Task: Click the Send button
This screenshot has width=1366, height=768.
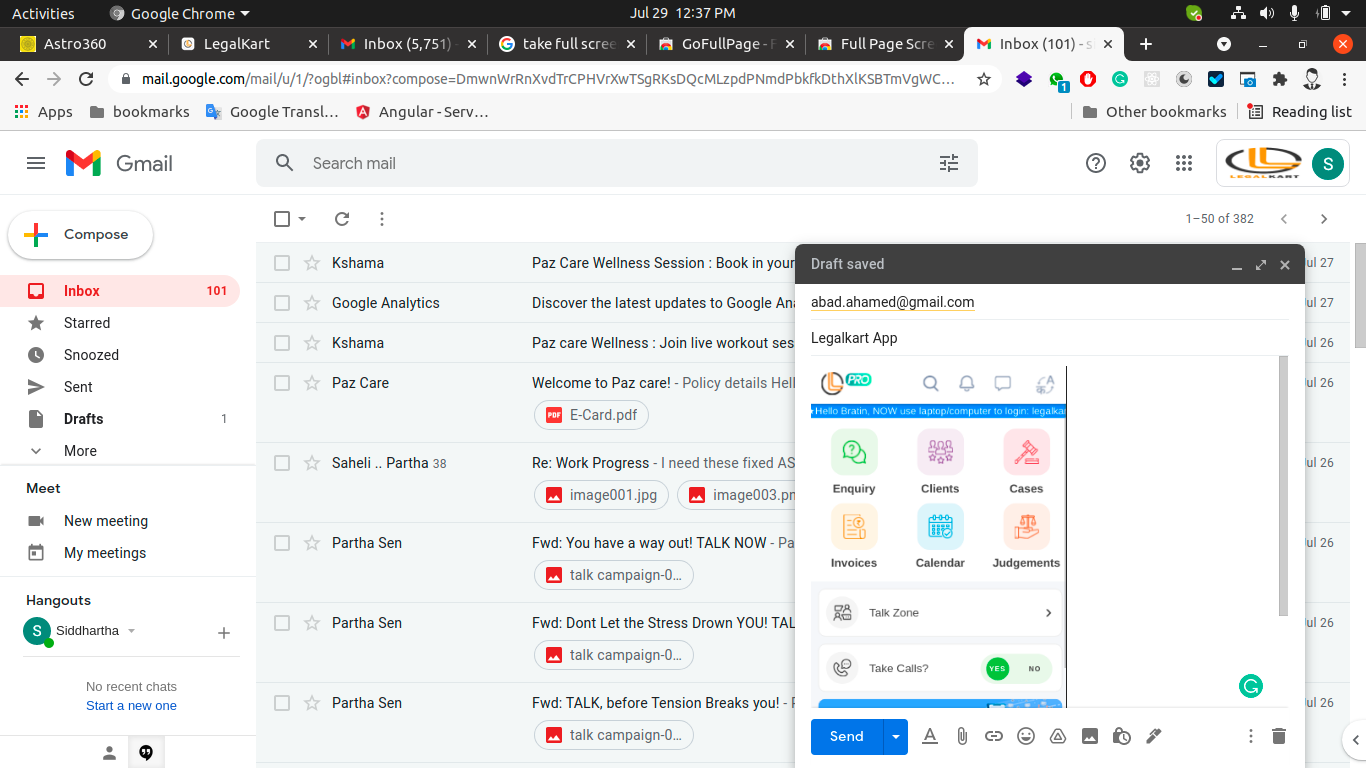Action: point(846,736)
